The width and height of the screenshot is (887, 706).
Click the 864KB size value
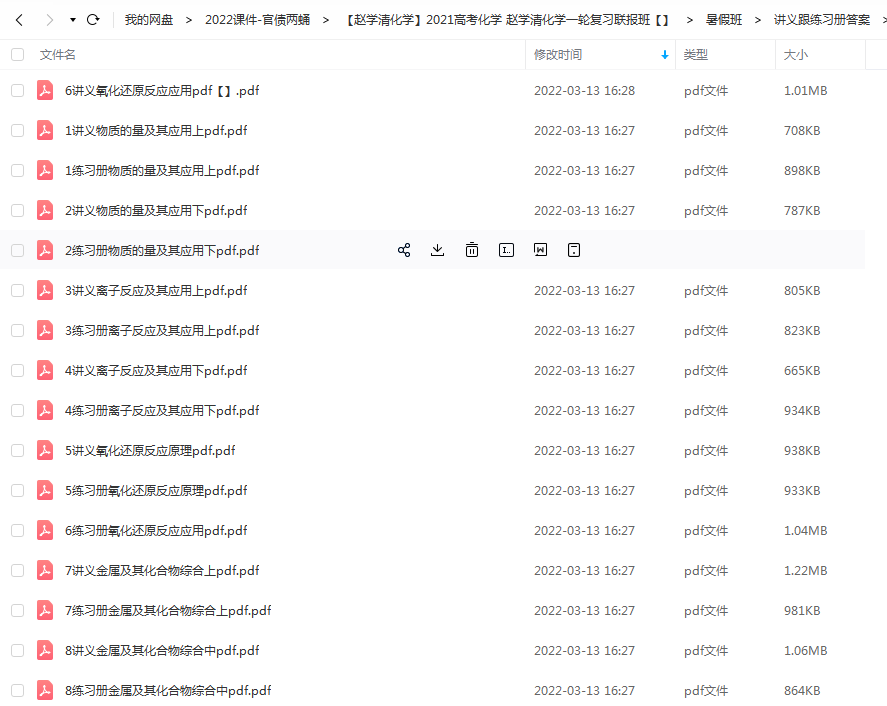tap(802, 690)
